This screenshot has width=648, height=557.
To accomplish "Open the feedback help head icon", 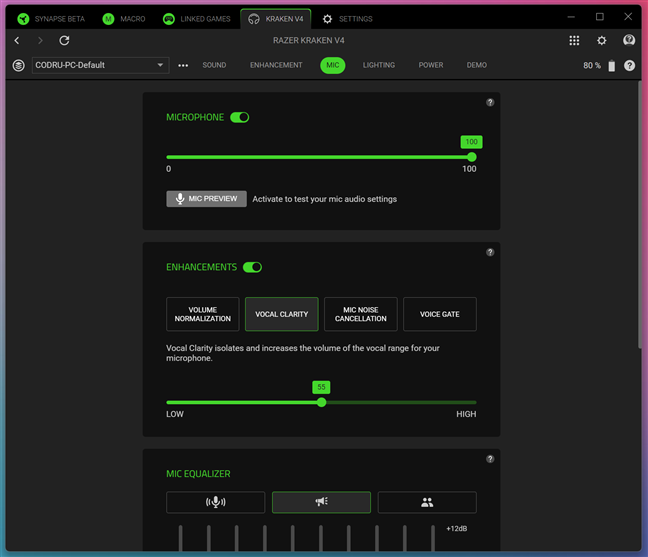I will point(629,40).
